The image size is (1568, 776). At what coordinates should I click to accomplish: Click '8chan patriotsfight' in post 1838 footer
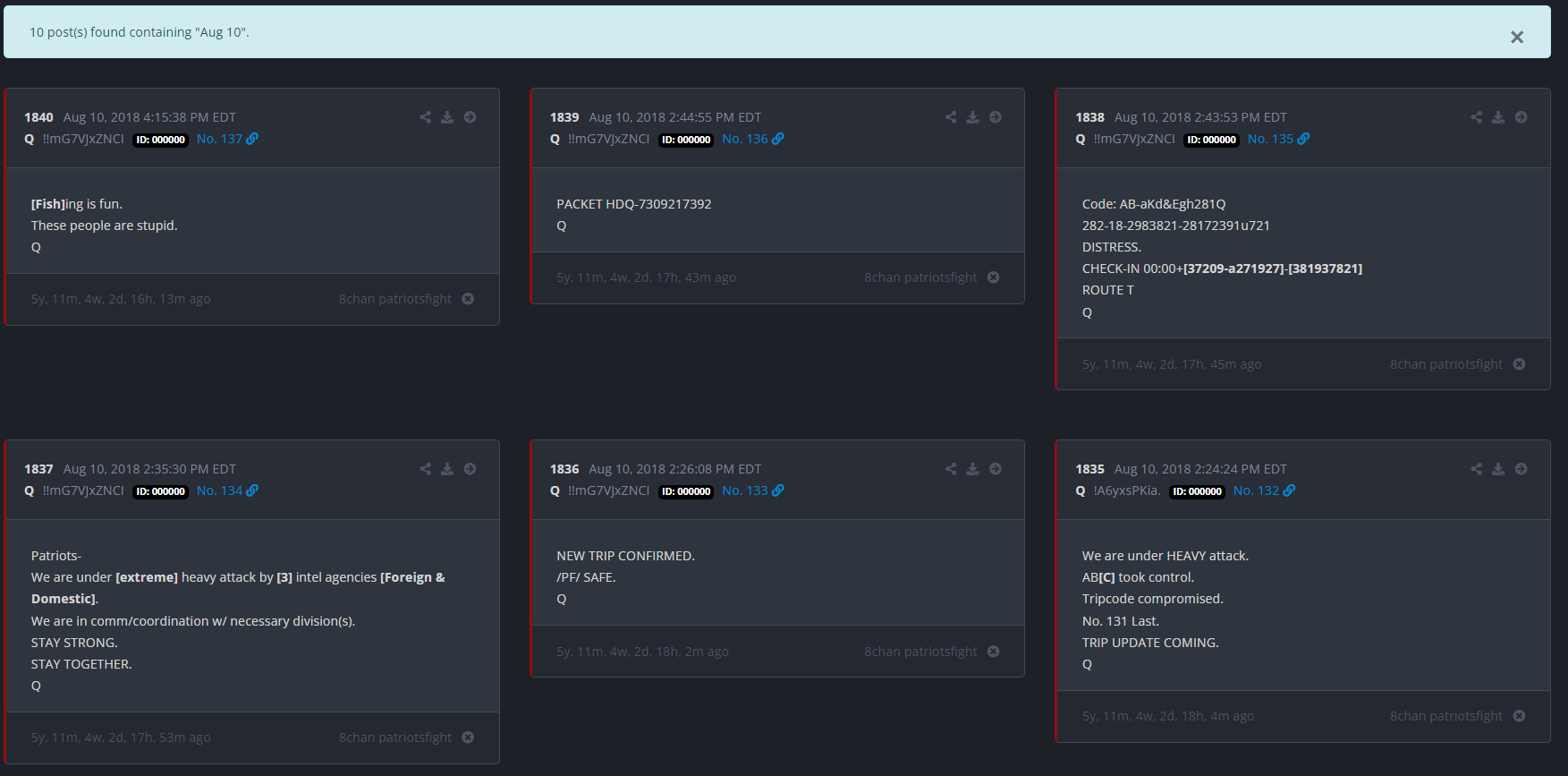1446,364
